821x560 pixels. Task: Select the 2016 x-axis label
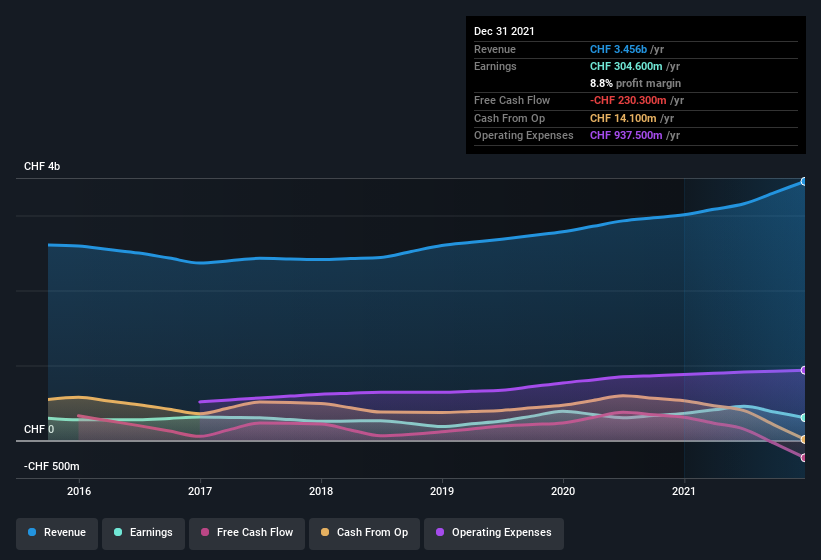point(79,491)
